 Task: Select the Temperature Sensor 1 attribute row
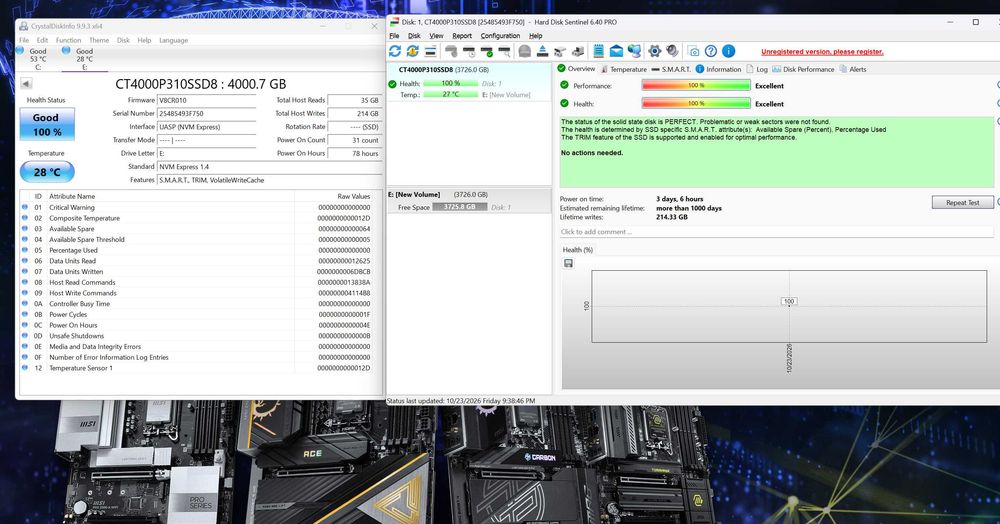click(195, 368)
